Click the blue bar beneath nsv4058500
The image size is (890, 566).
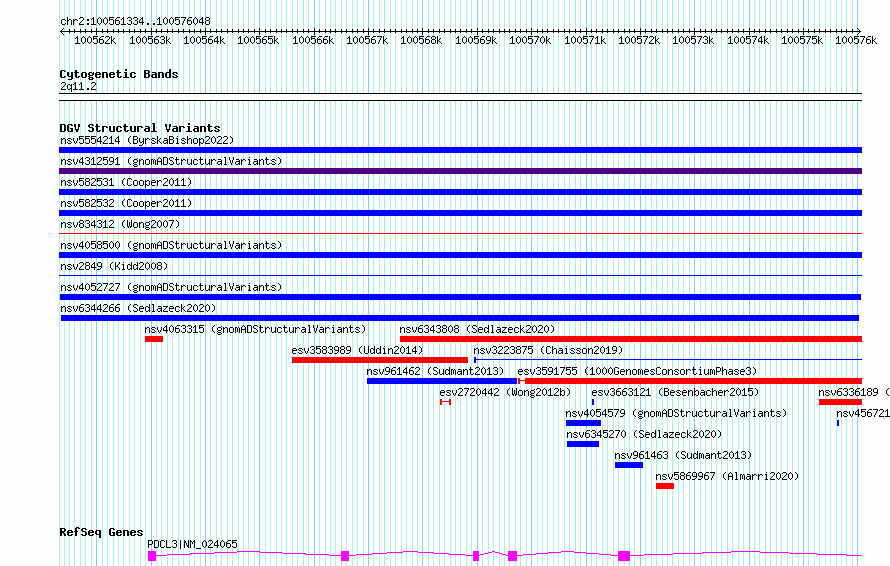point(460,255)
